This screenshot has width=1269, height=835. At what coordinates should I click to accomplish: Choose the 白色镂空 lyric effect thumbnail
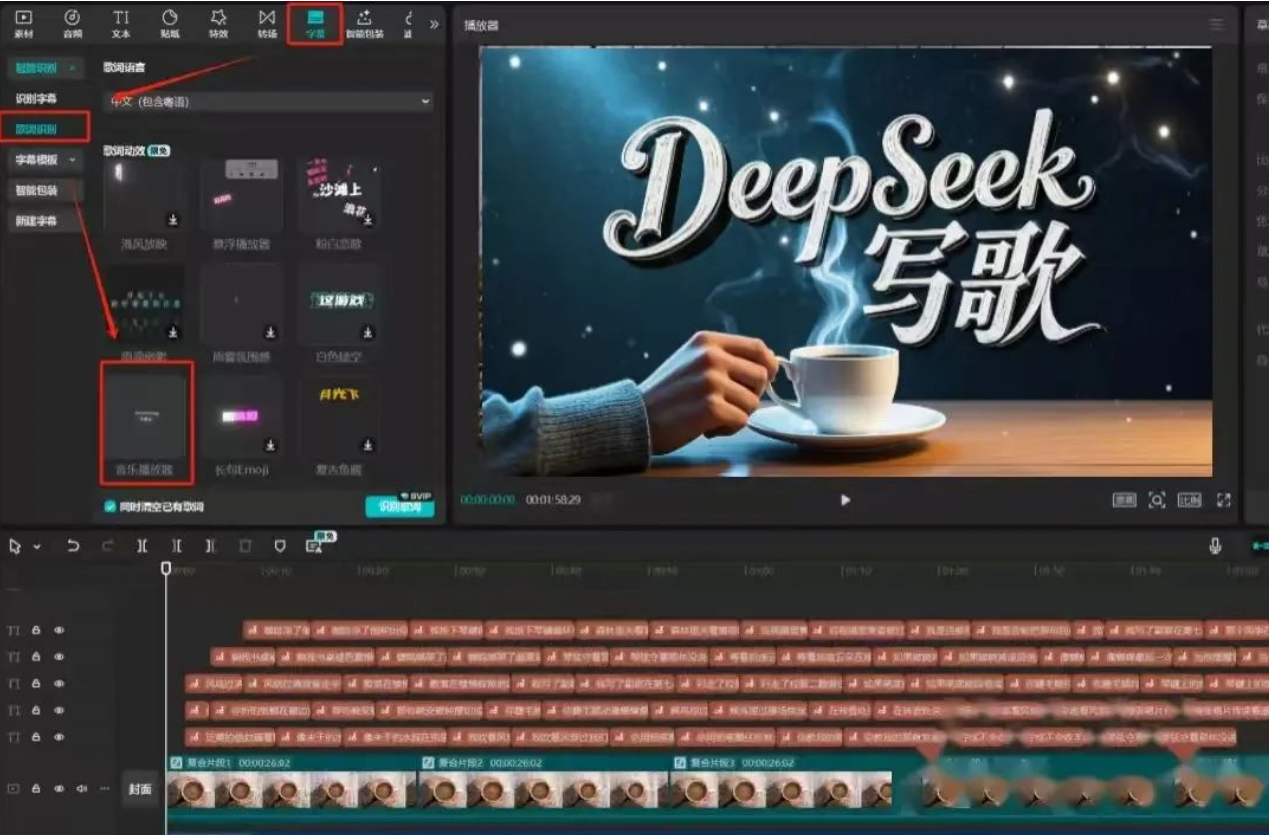tap(339, 304)
